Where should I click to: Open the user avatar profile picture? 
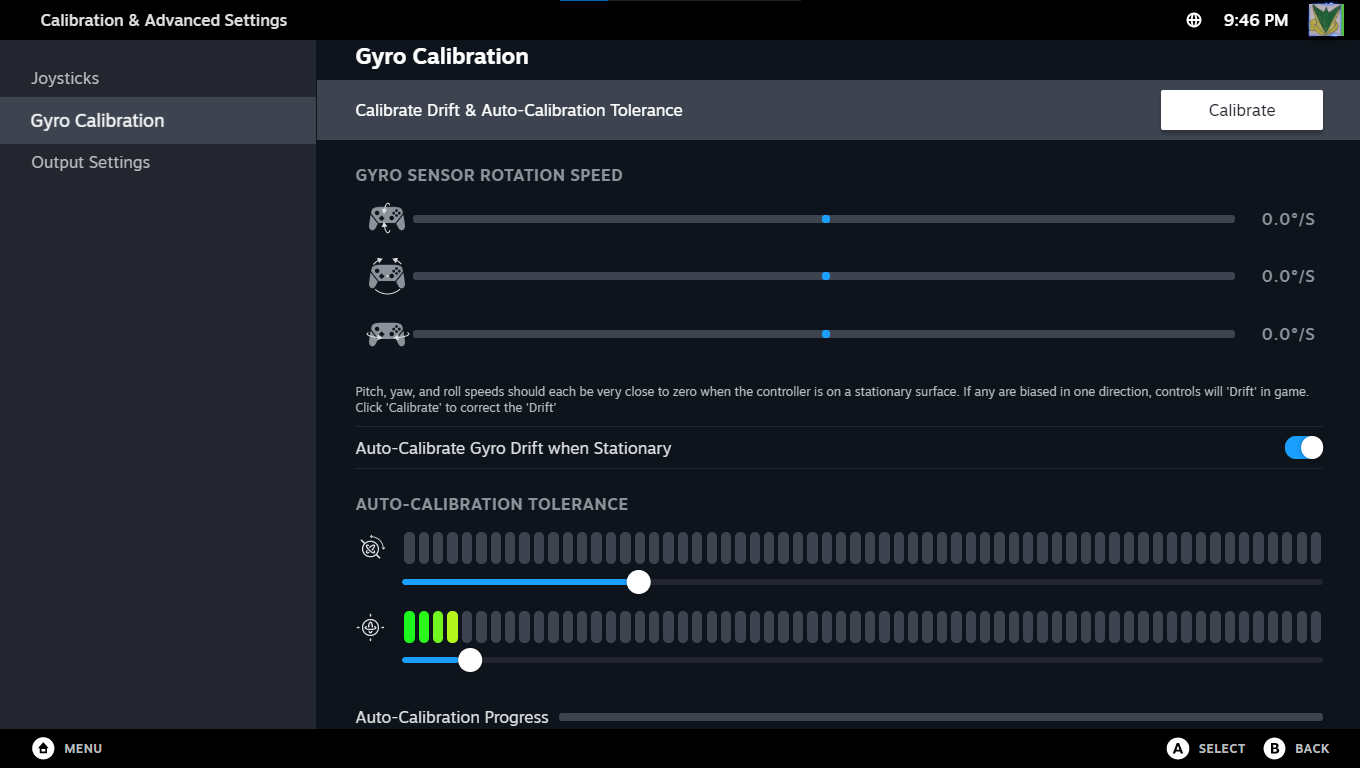1326,20
